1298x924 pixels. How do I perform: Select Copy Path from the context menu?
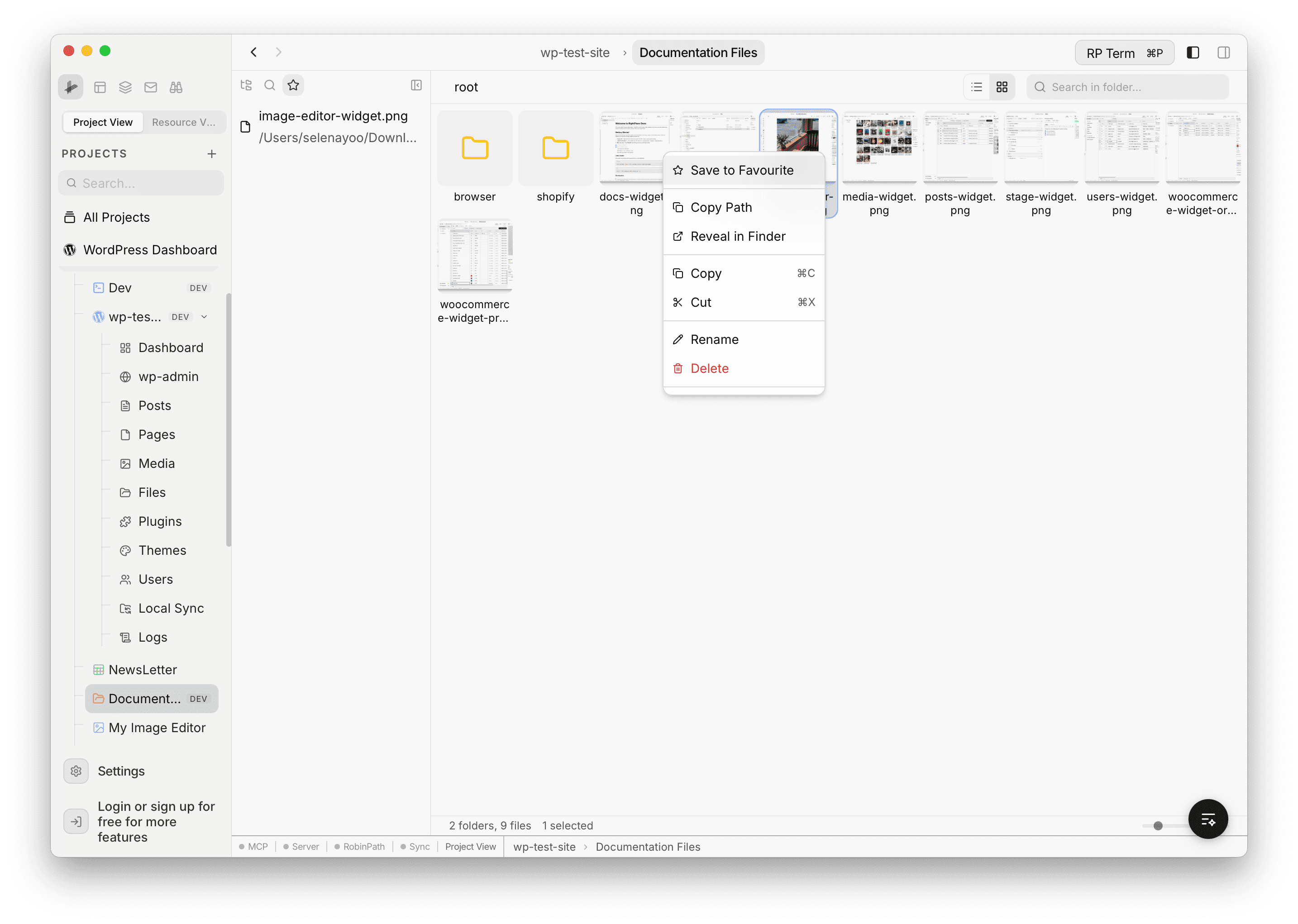click(x=721, y=207)
